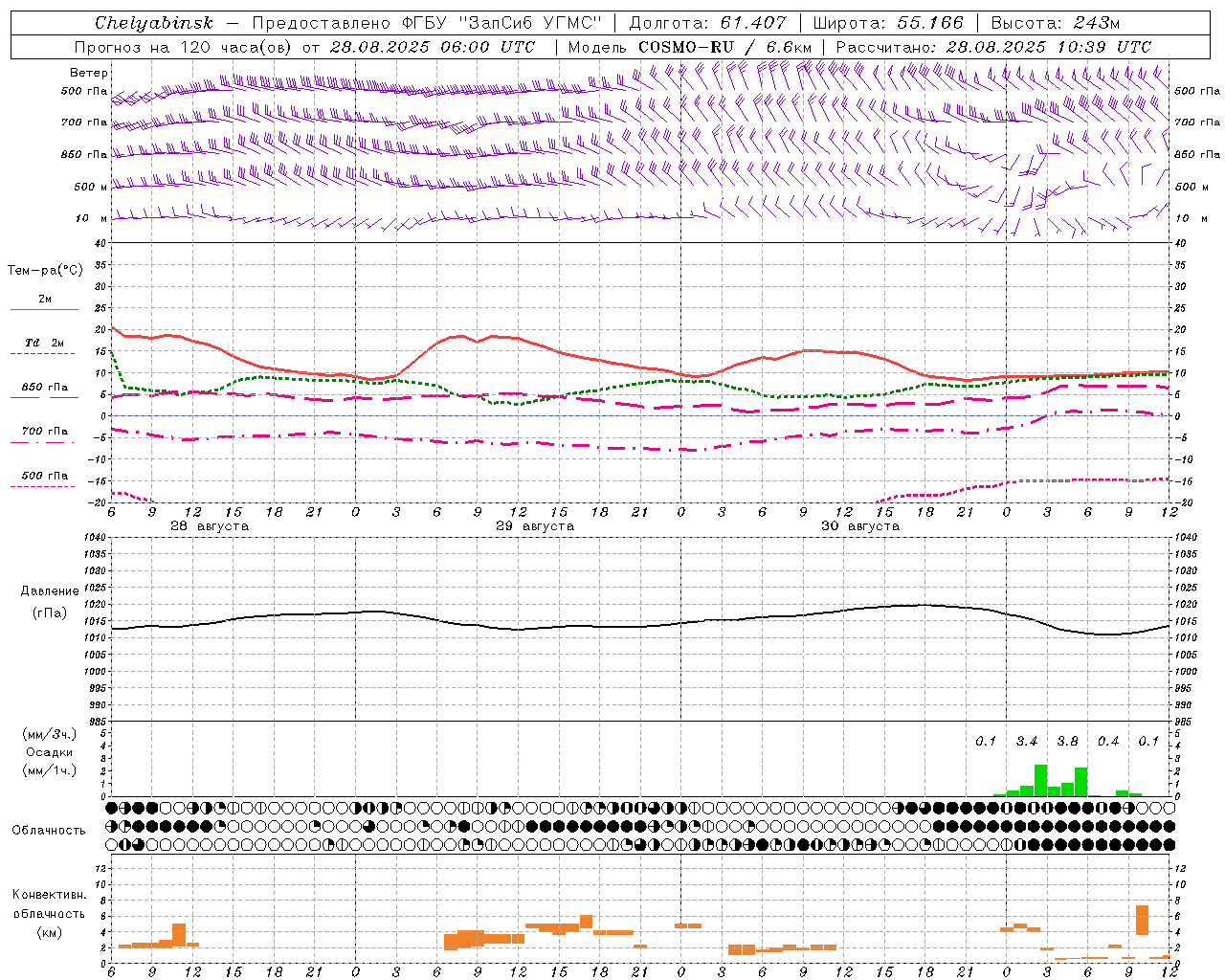1225x980 pixels.
Task: Click the '(км)' unit under convective cloudiness
Action: [49, 932]
